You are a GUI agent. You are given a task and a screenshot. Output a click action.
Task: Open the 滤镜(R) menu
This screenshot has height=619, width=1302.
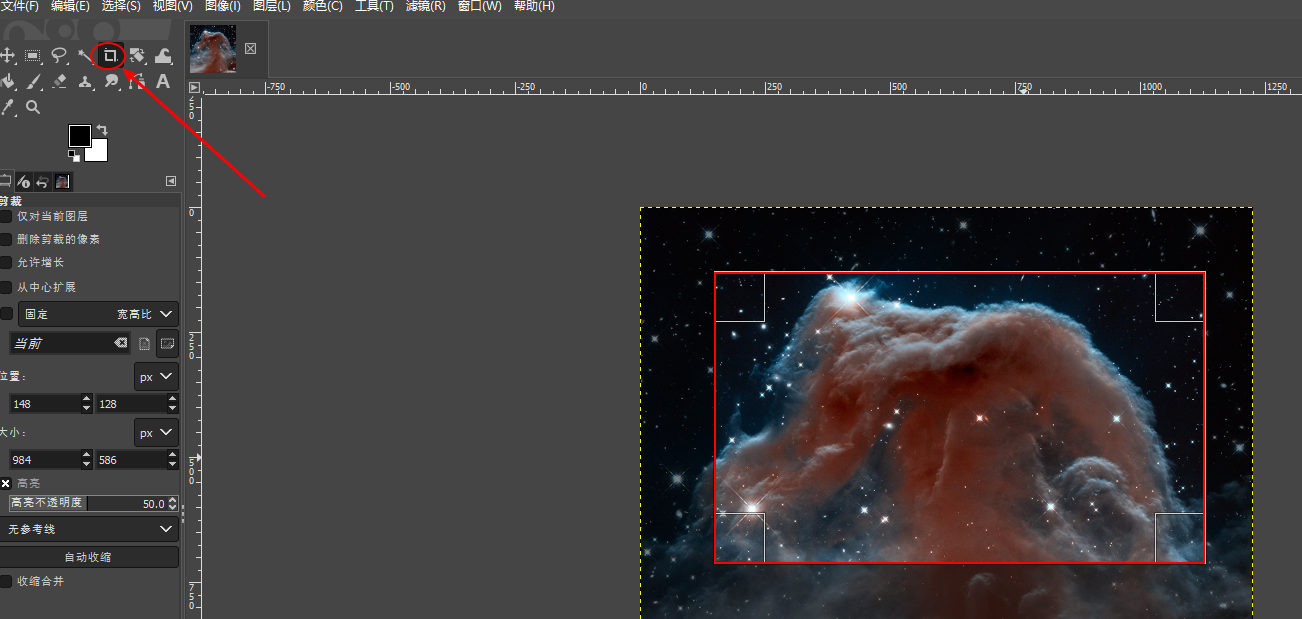tap(426, 6)
